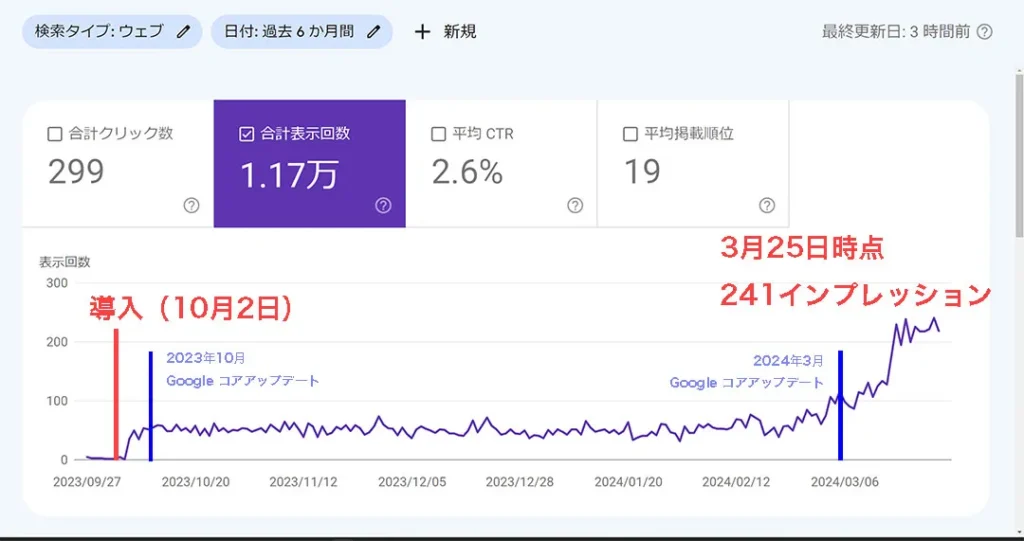Click the 2023/09/27 date on the x-axis
The image size is (1024, 541).
coord(86,482)
